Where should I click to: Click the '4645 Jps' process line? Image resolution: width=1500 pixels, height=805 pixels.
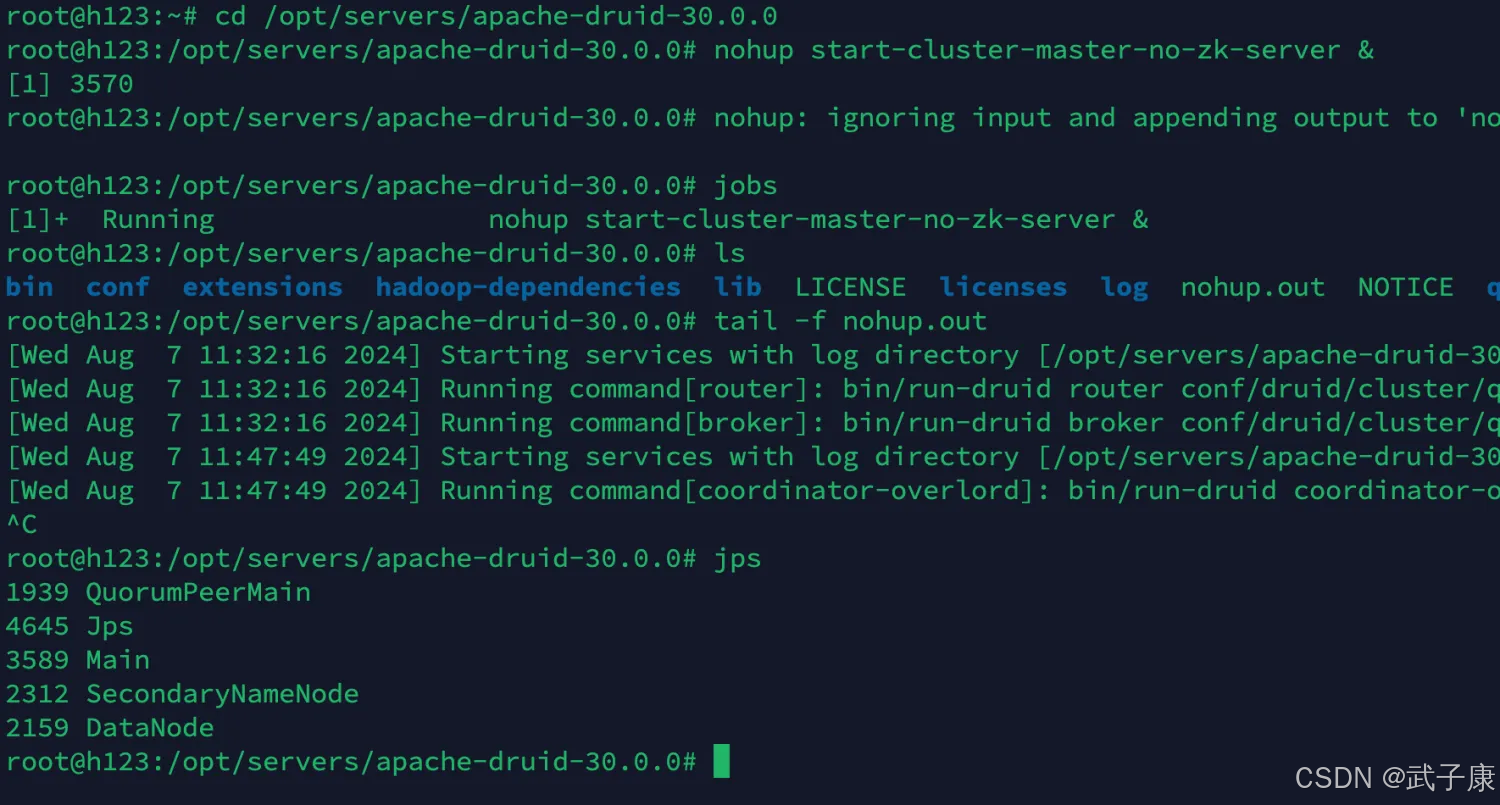(x=70, y=626)
